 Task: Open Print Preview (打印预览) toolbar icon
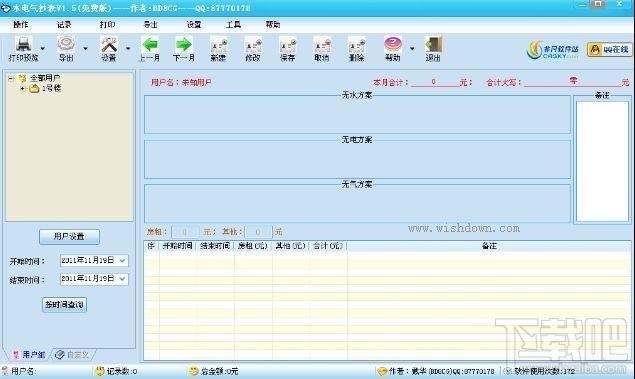click(x=23, y=49)
